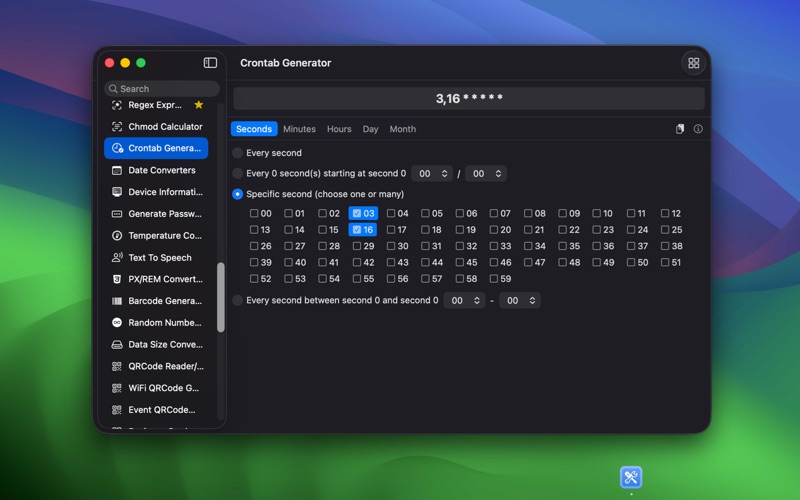This screenshot has height=500, width=800.
Task: Click the copy crontab expression icon
Action: [680, 129]
